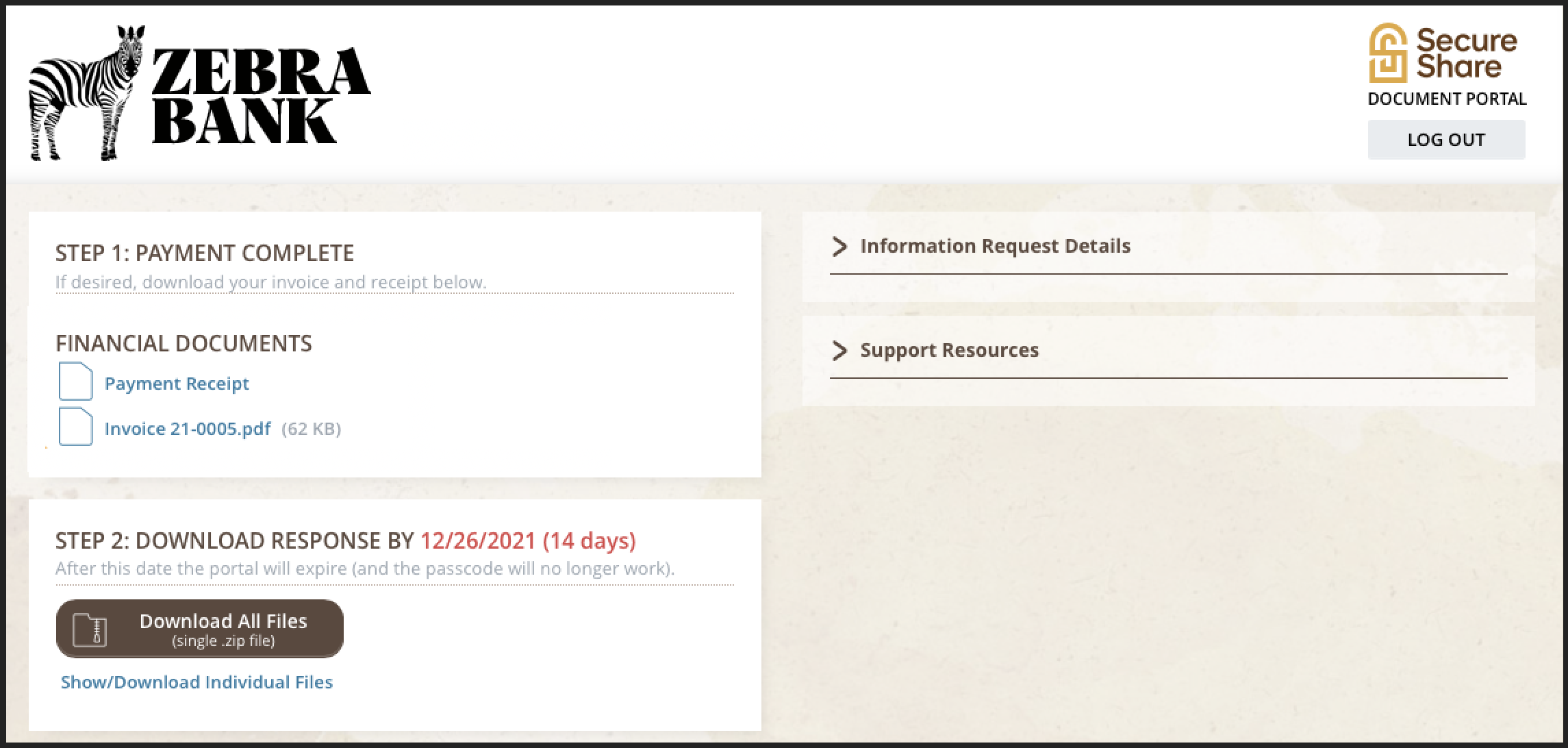Viewport: 1568px width, 748px height.
Task: Log out of the document portal
Action: [1446, 140]
